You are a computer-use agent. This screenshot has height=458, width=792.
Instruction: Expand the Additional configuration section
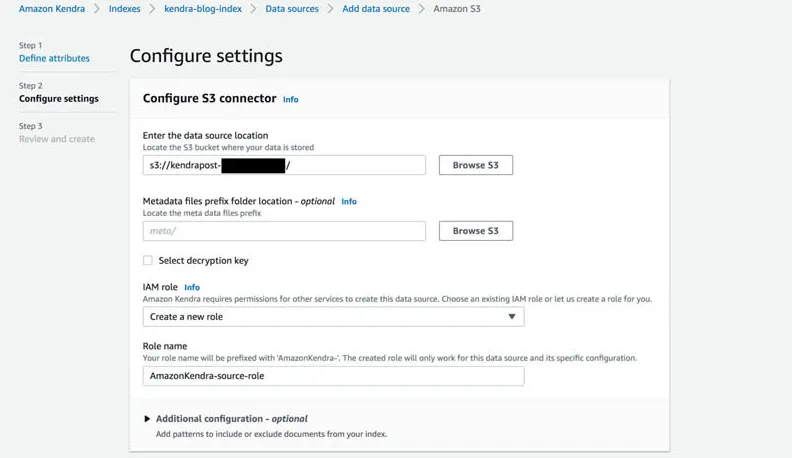click(x=231, y=419)
